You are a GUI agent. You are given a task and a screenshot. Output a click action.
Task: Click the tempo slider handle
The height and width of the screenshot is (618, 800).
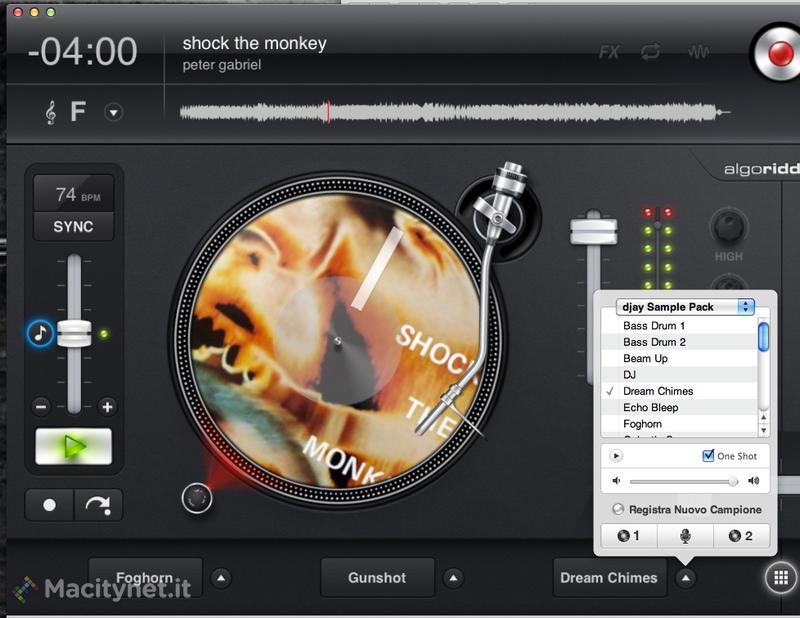[x=74, y=334]
